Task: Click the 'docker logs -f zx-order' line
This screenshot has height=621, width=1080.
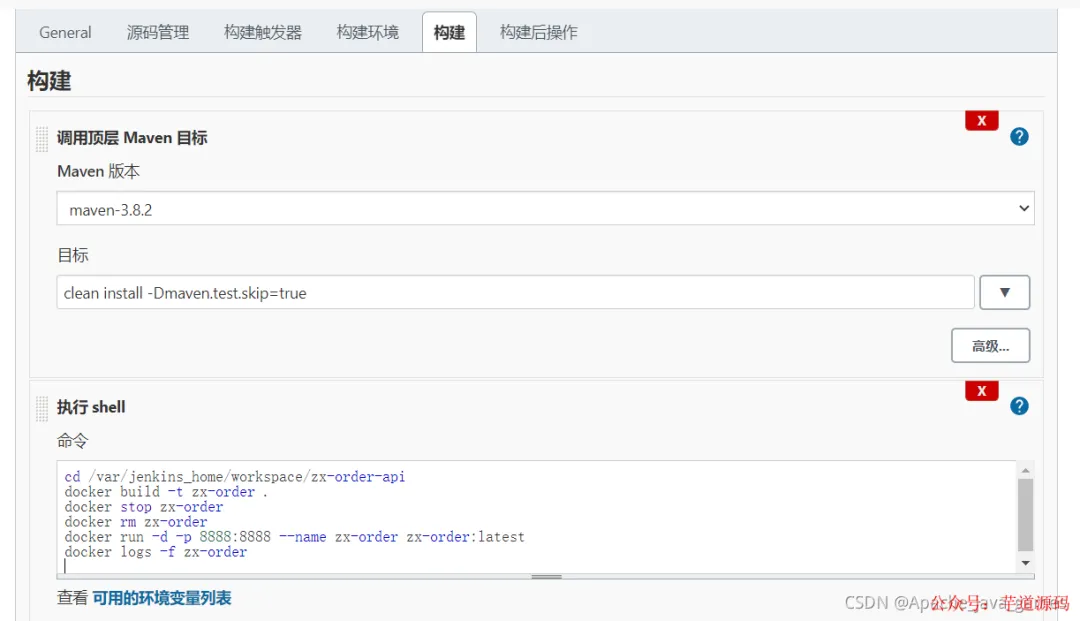Action: pos(156,552)
